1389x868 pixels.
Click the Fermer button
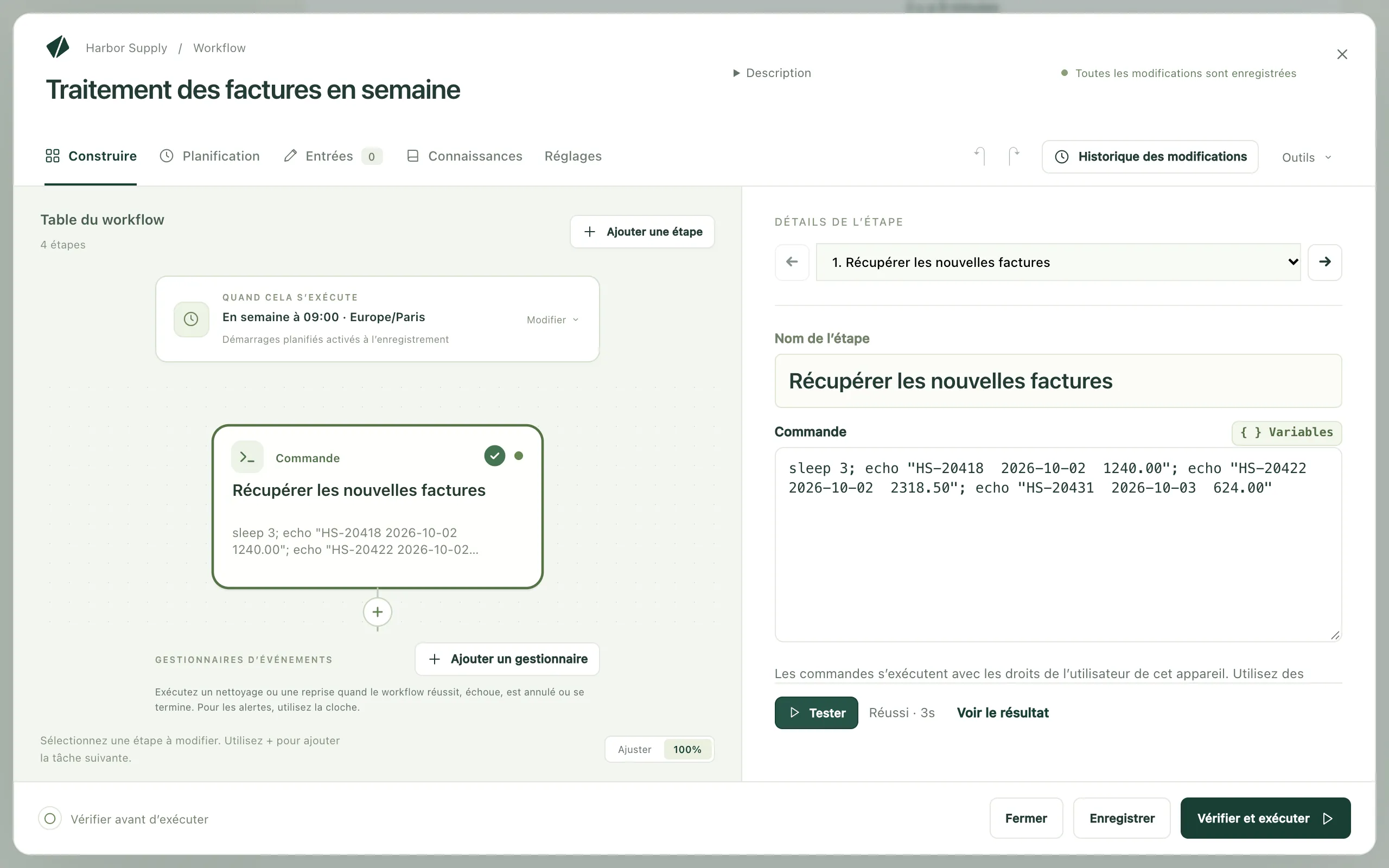(1026, 818)
